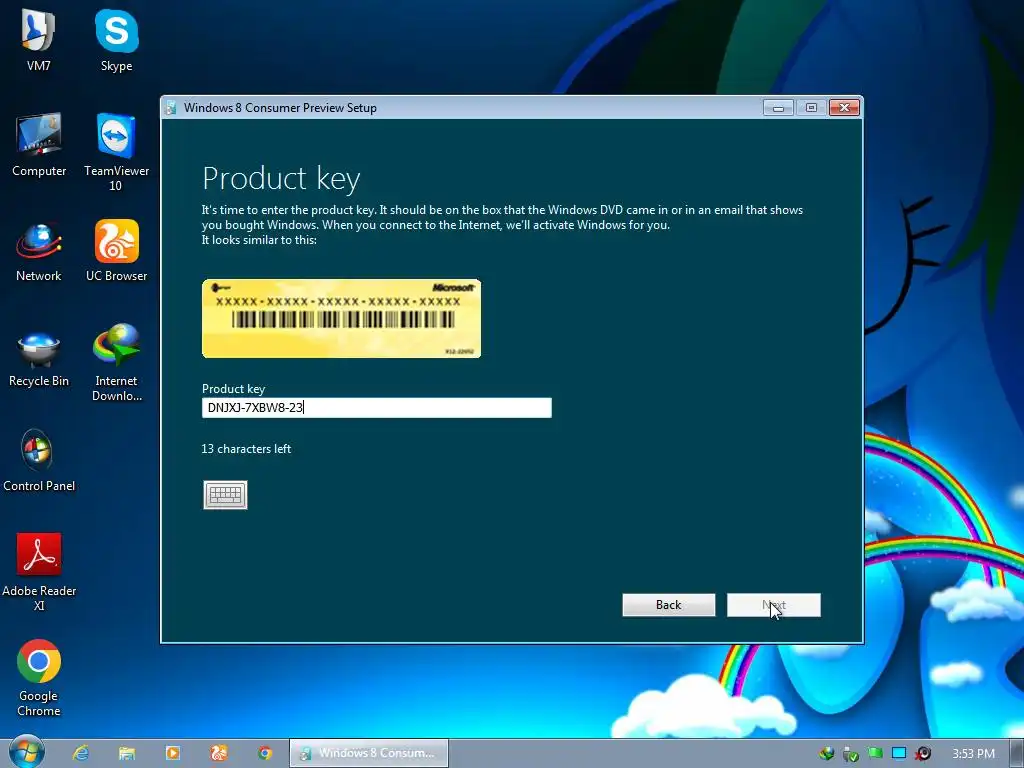Click the red circular tray icon

click(x=923, y=754)
